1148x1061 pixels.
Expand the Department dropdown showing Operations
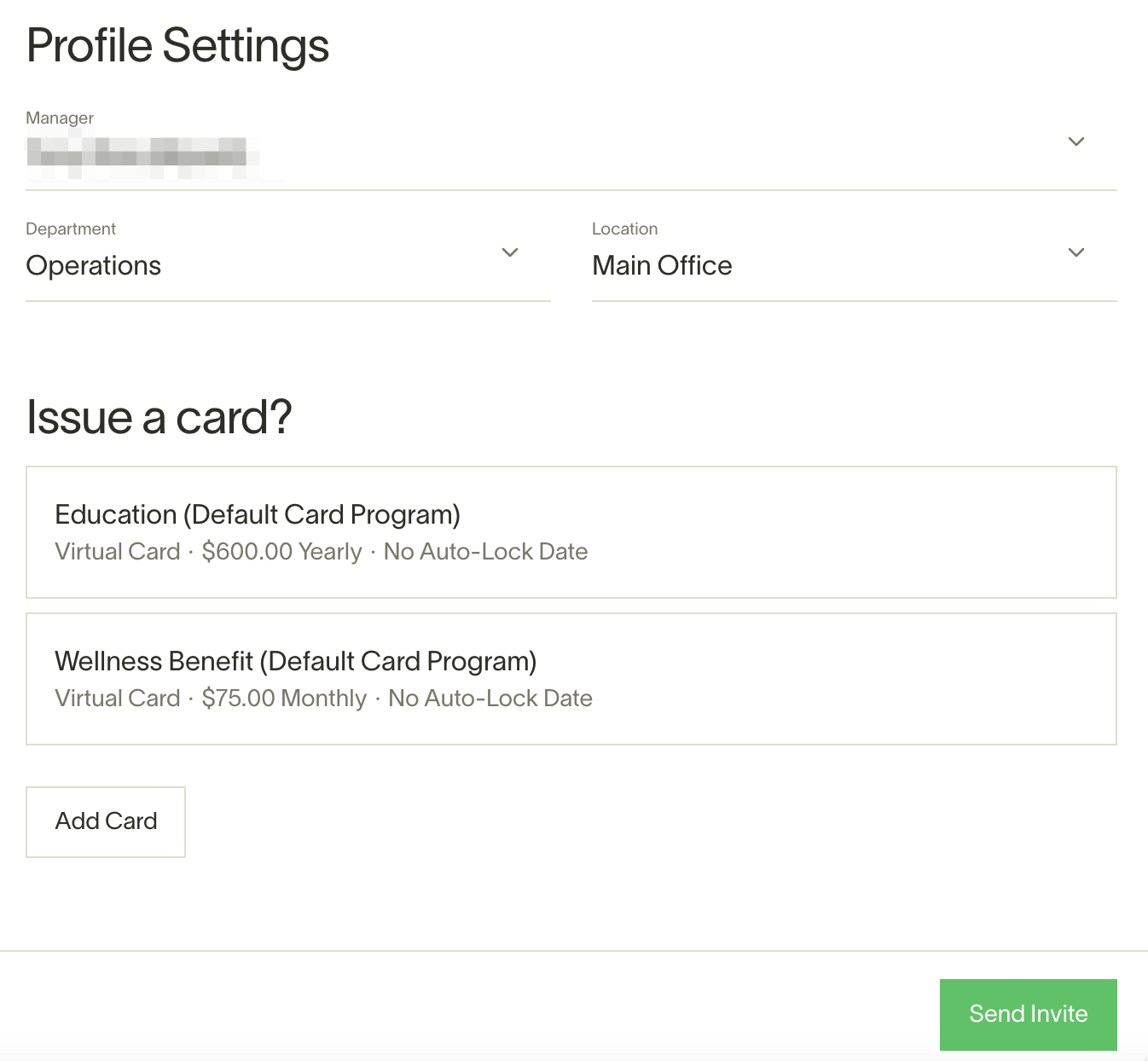click(x=288, y=259)
